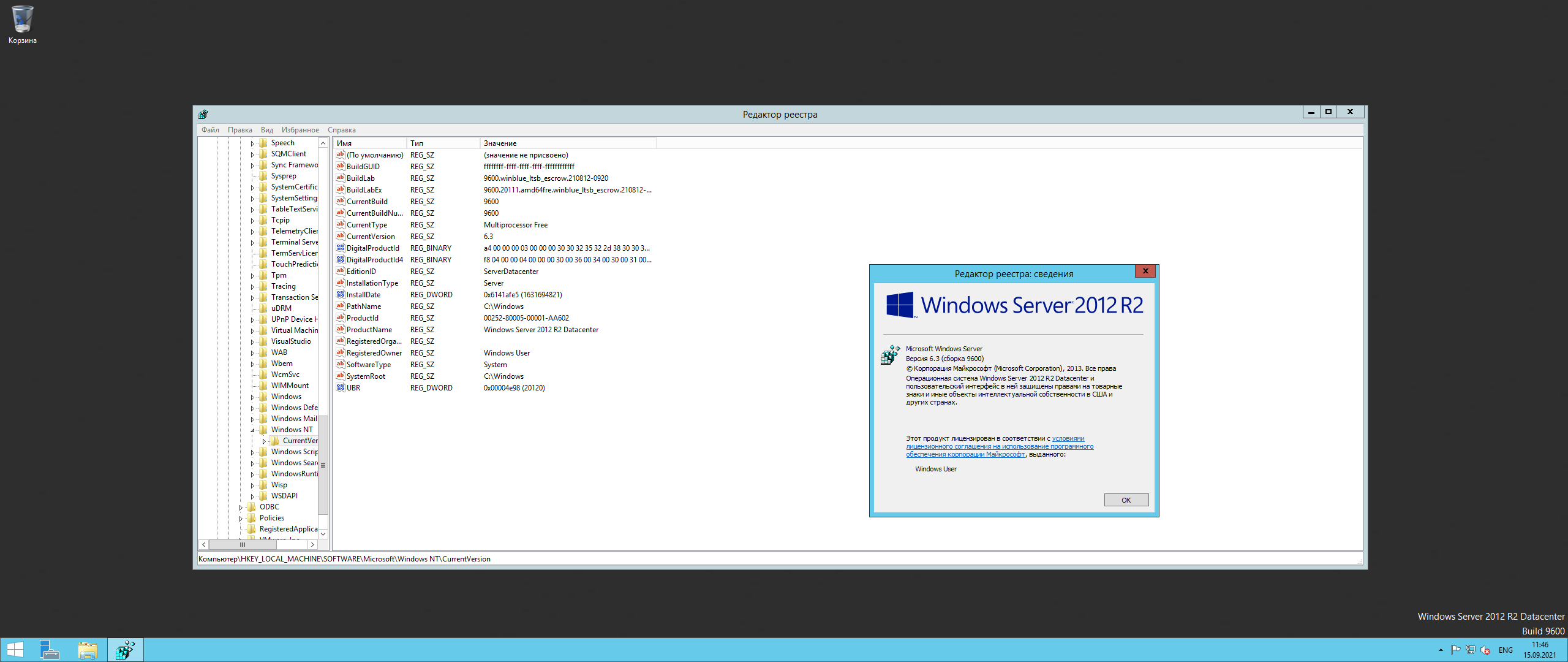Open File Explorer from the taskbar
Image resolution: width=1568 pixels, height=662 pixels.
tap(88, 650)
